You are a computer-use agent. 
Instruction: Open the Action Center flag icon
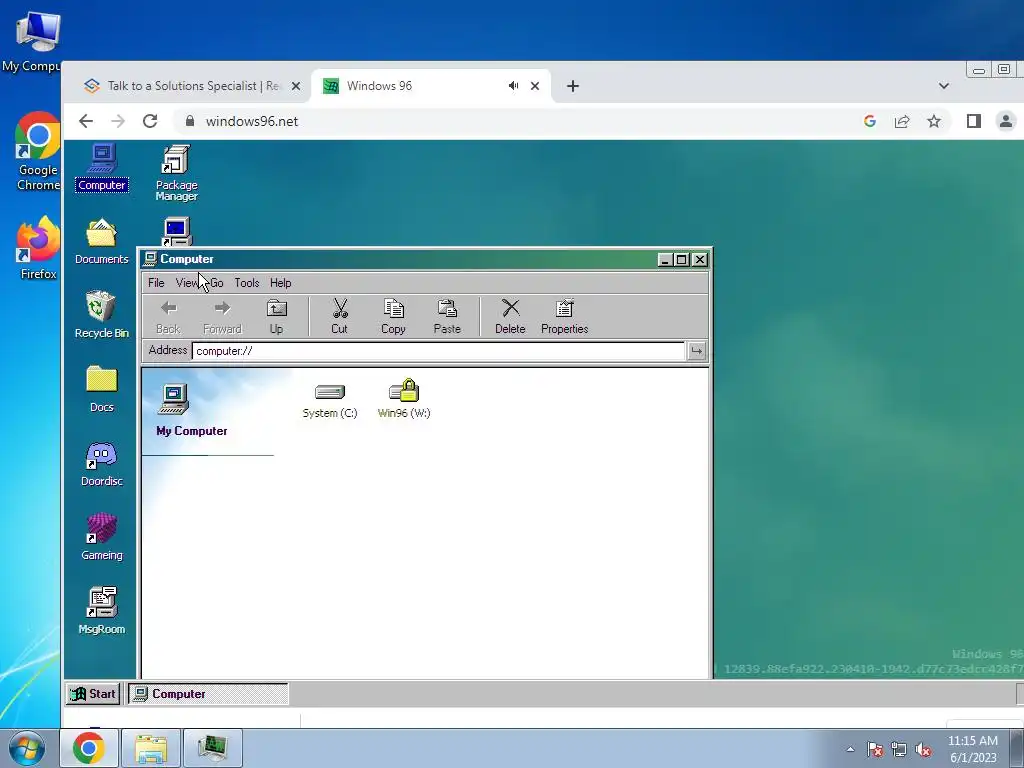click(875, 749)
